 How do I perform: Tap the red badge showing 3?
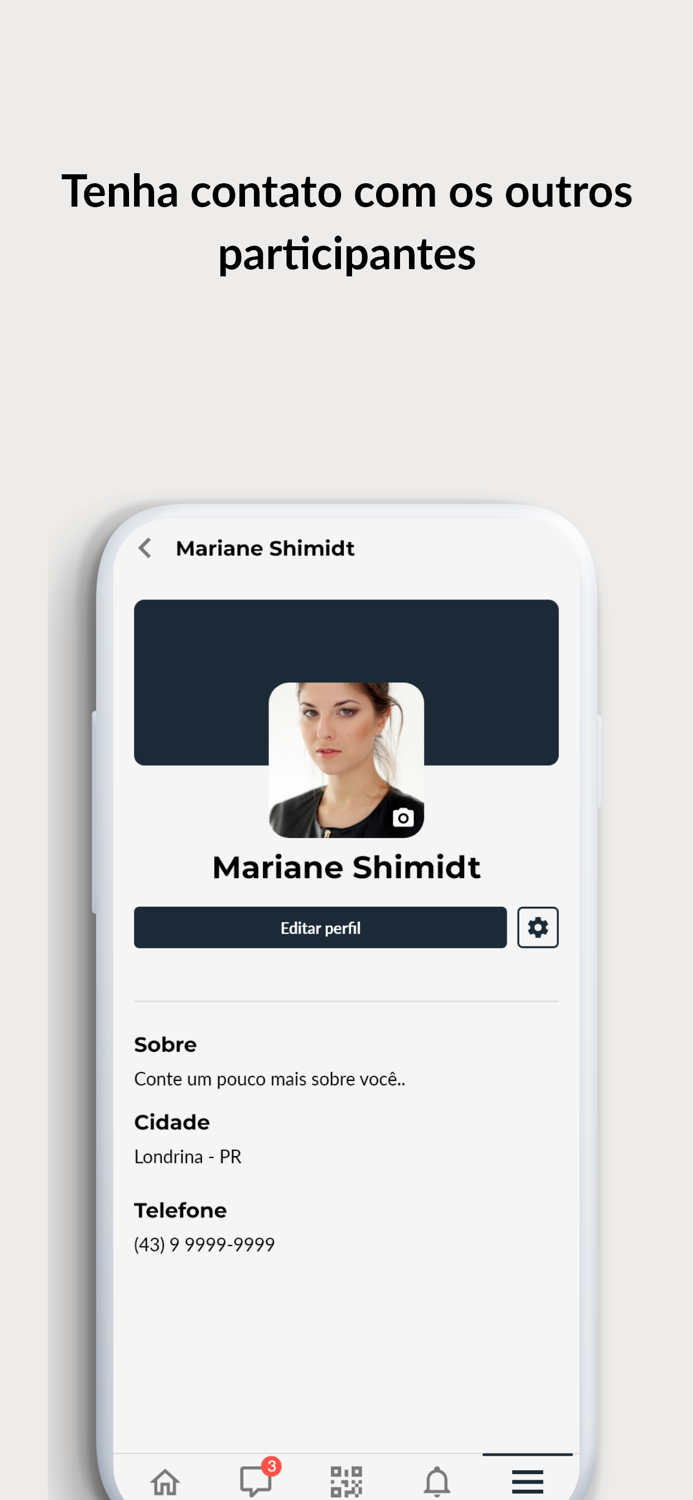(271, 1466)
